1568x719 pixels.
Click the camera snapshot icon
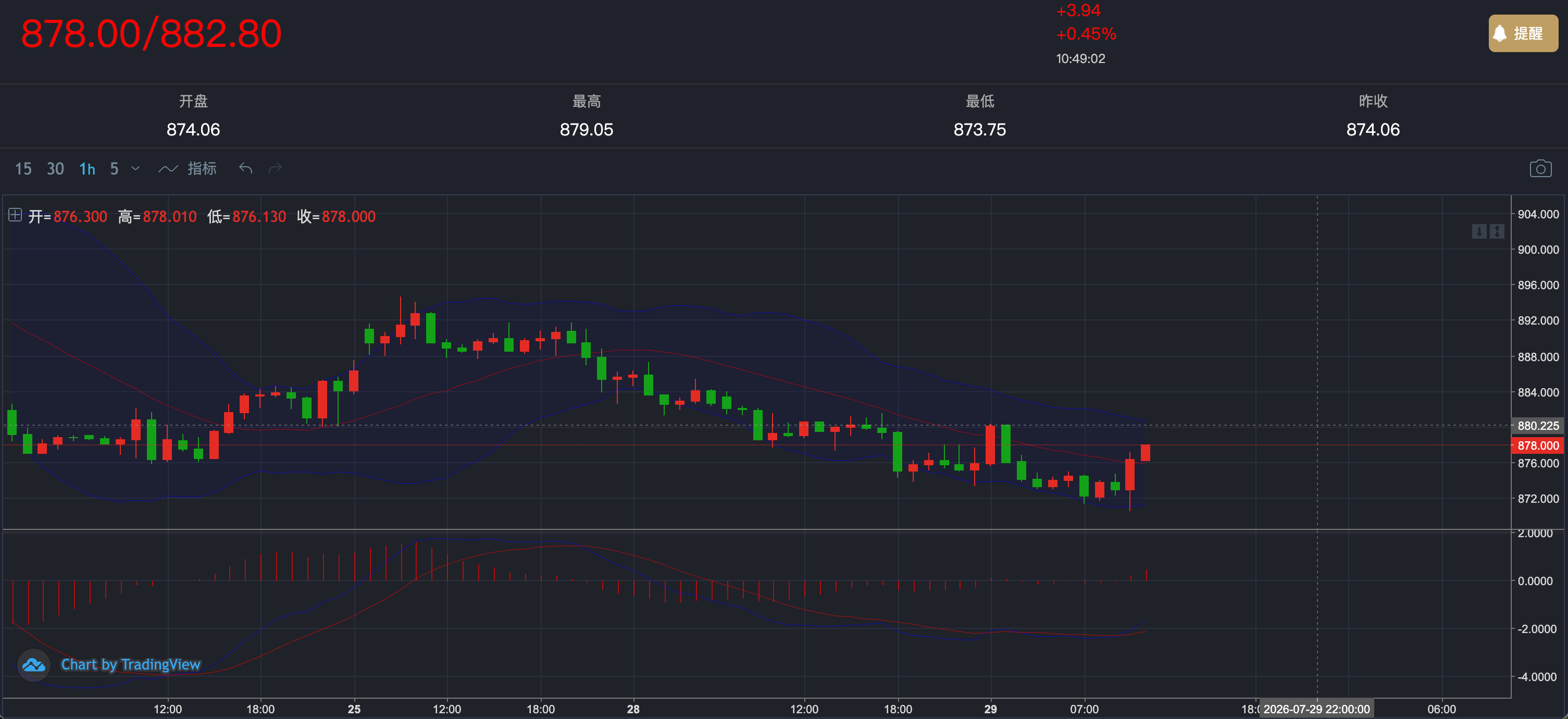click(1540, 169)
